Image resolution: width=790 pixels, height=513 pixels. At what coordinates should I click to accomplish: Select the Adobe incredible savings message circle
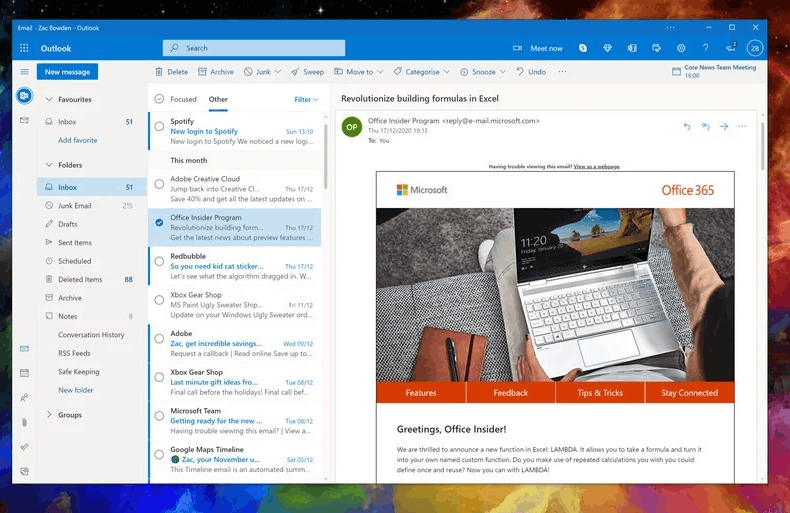pos(159,339)
